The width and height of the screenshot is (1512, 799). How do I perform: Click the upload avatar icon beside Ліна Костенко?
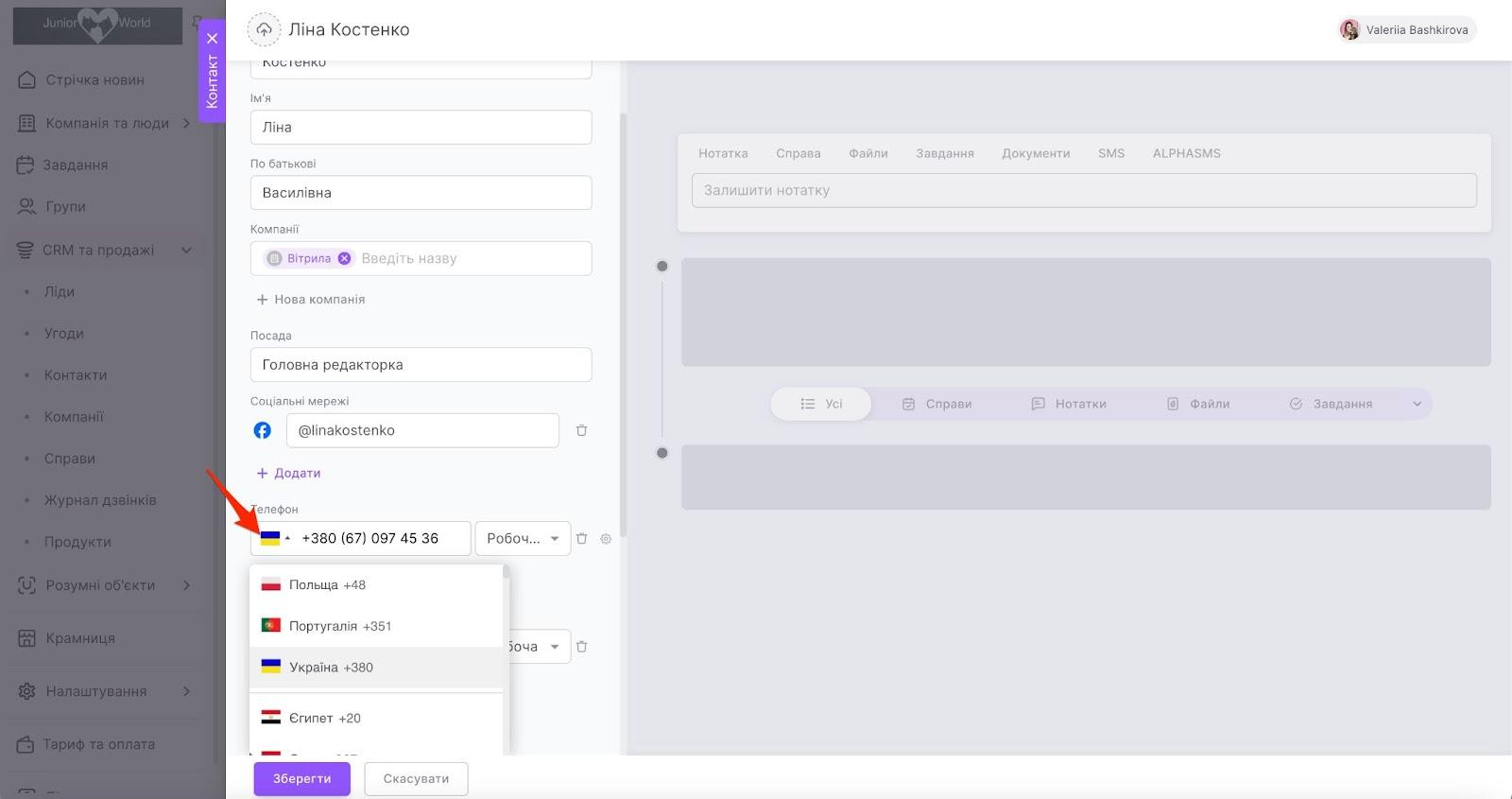tap(264, 30)
